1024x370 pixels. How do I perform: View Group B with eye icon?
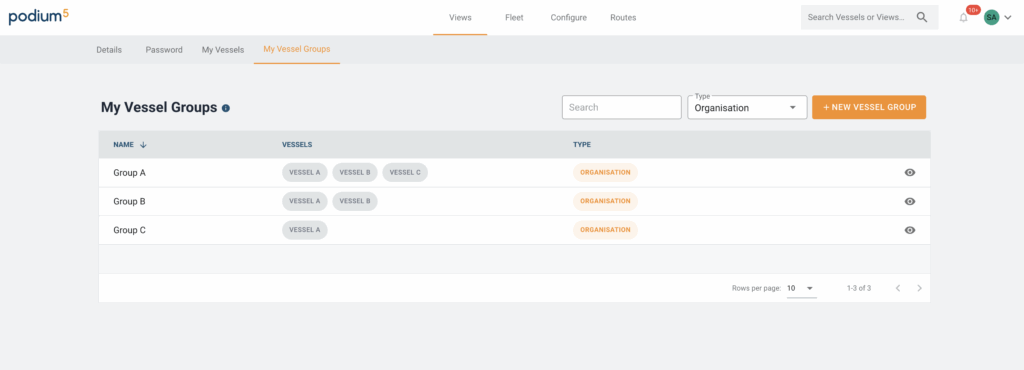(910, 201)
